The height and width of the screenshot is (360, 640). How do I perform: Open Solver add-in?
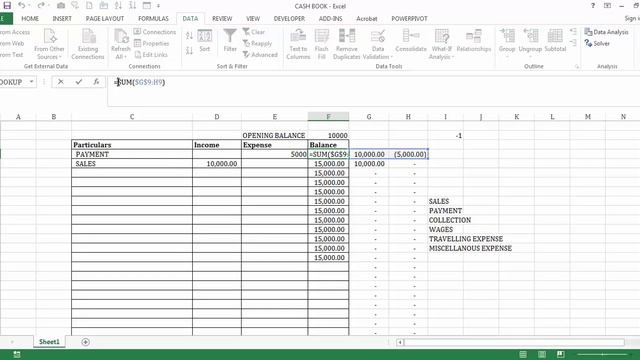597,43
